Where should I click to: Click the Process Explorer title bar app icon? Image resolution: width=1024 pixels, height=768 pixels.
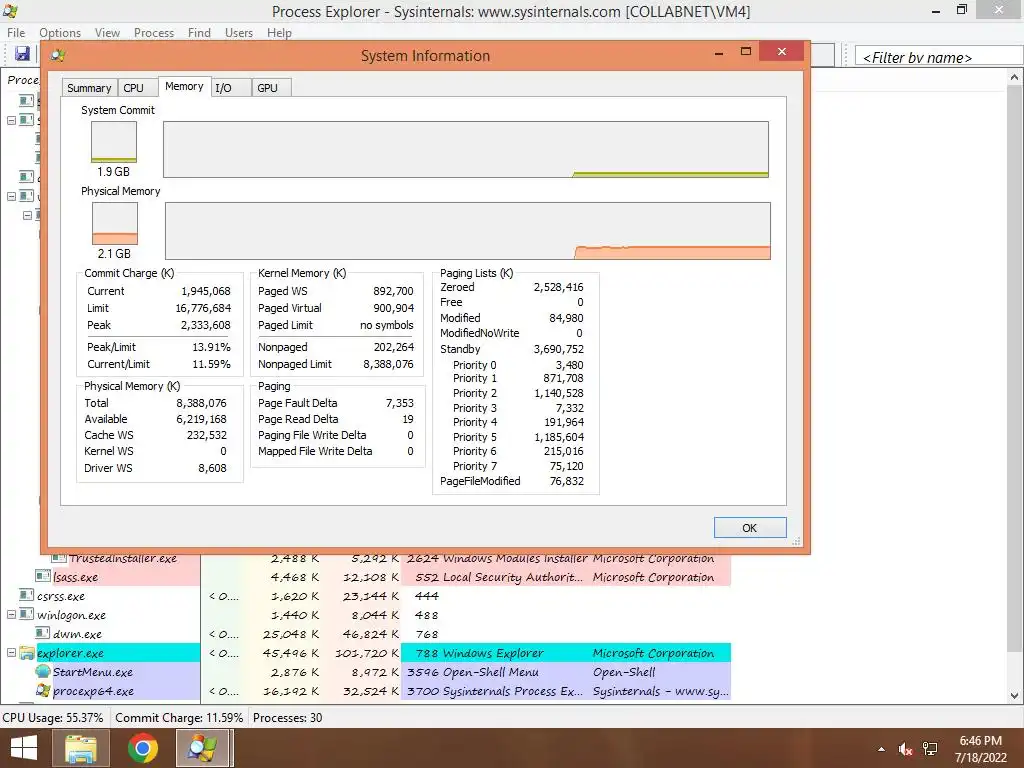(x=10, y=10)
